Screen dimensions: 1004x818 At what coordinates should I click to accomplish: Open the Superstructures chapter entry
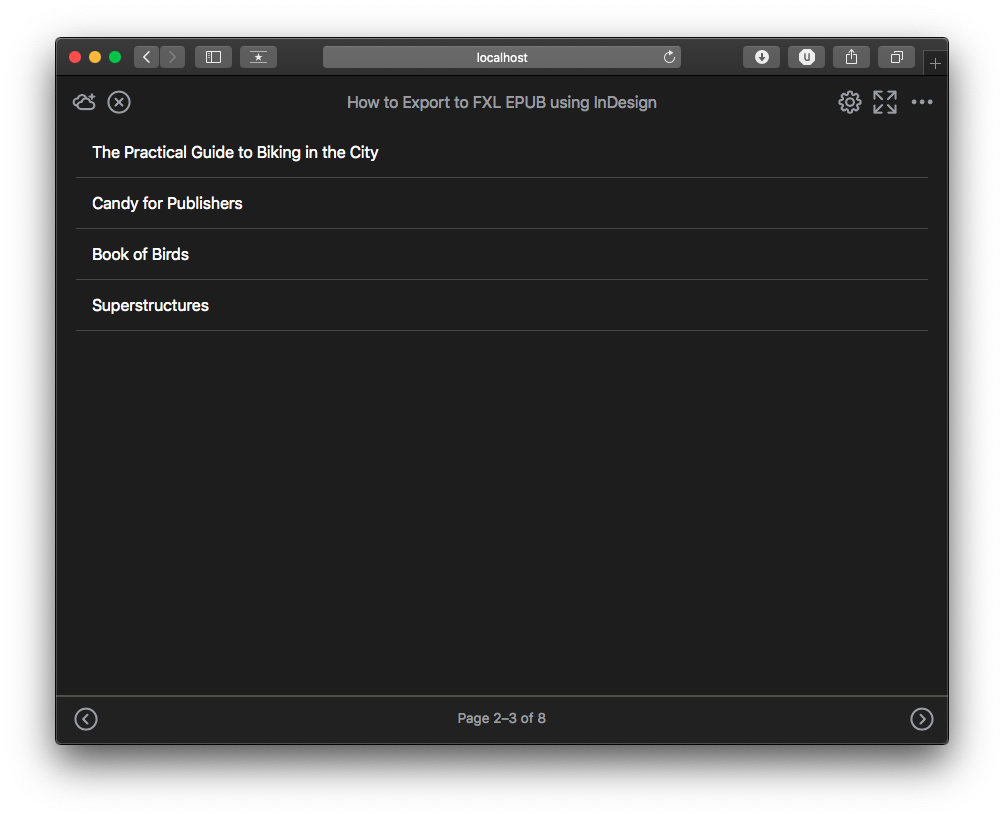[x=150, y=305]
